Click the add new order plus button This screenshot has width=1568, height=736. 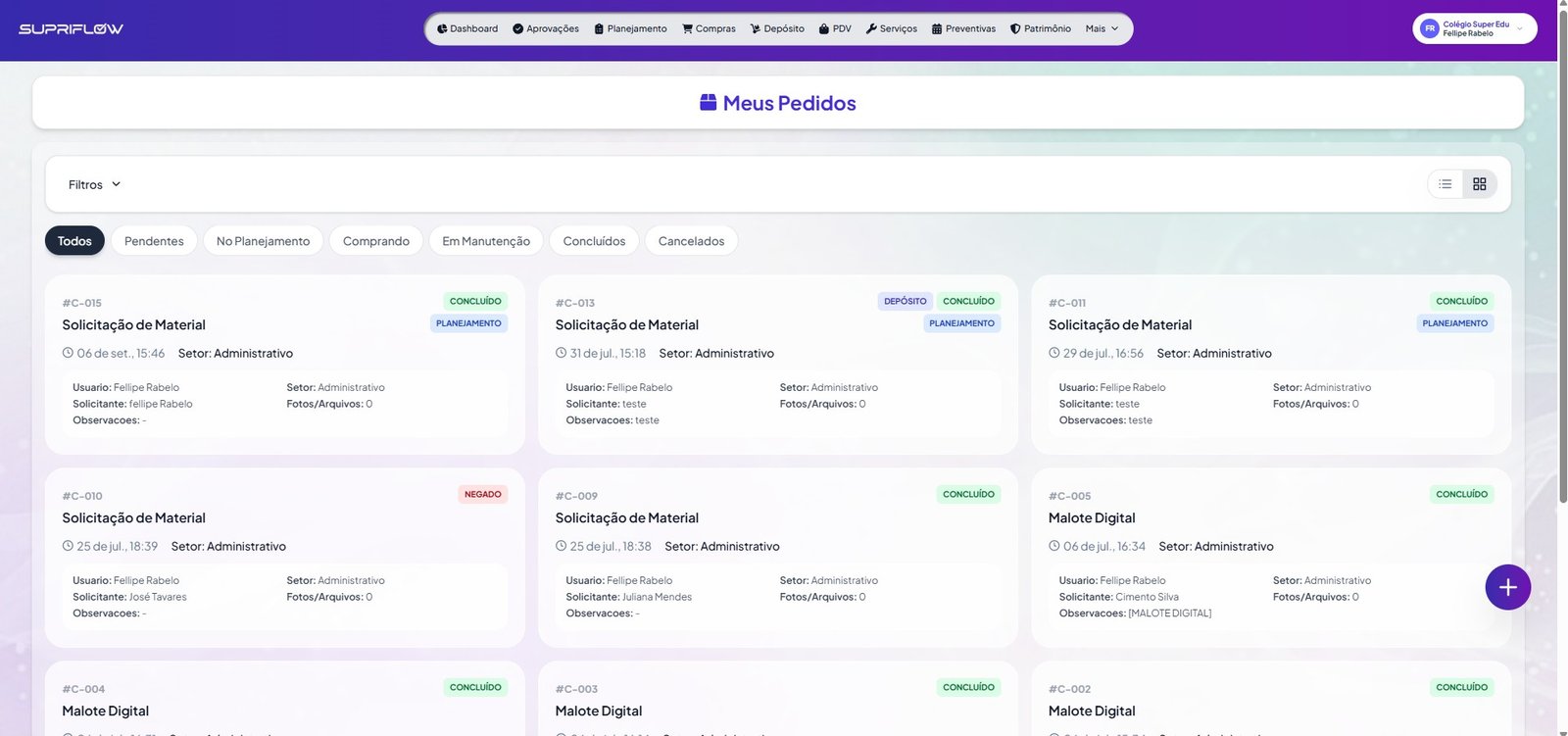[x=1507, y=587]
